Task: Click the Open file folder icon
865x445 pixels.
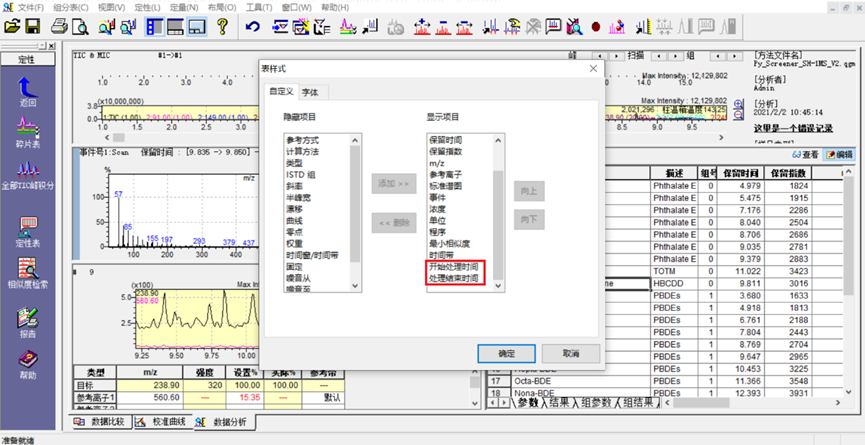Action: coord(13,25)
